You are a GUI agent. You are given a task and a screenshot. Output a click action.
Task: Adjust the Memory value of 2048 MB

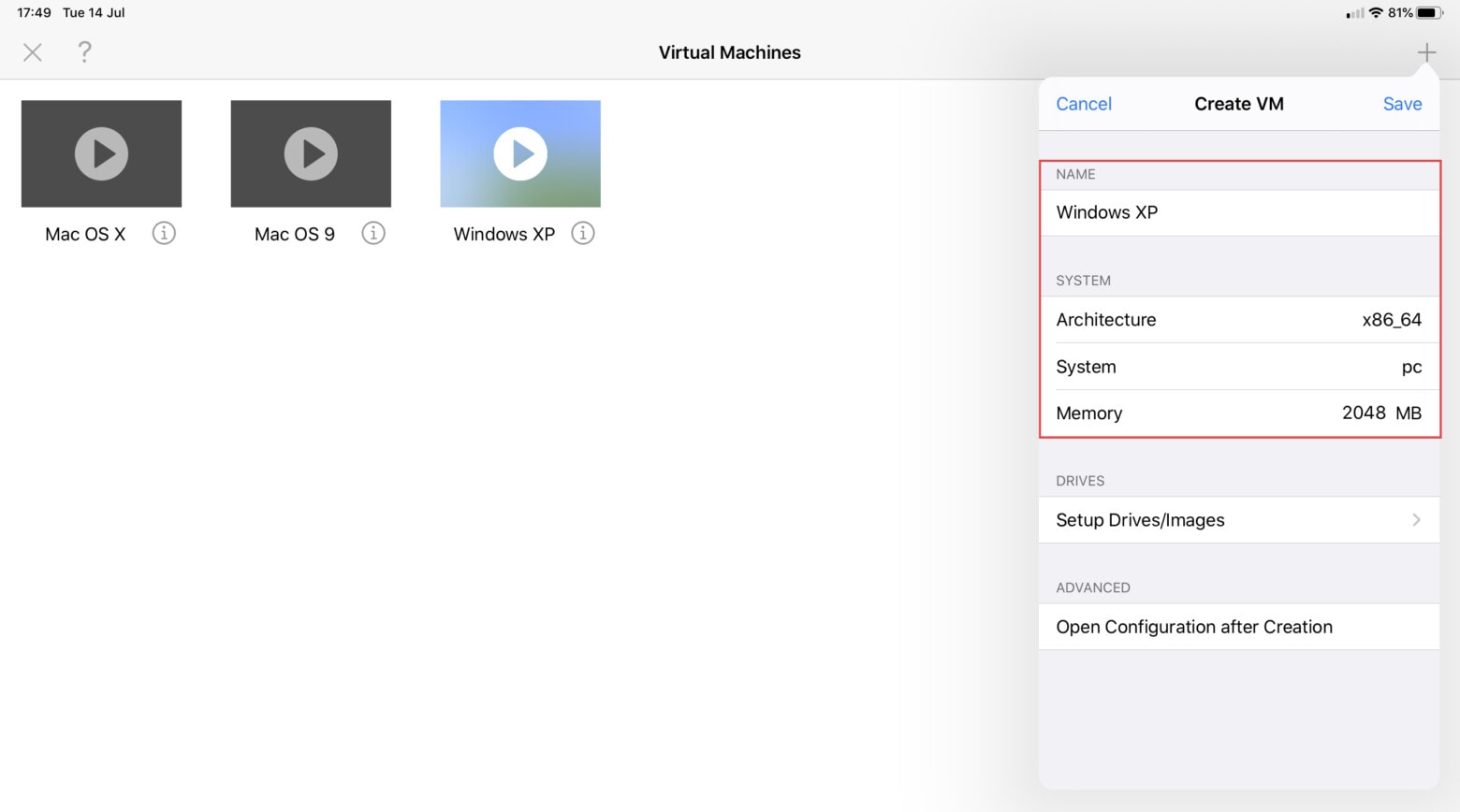[1239, 413]
